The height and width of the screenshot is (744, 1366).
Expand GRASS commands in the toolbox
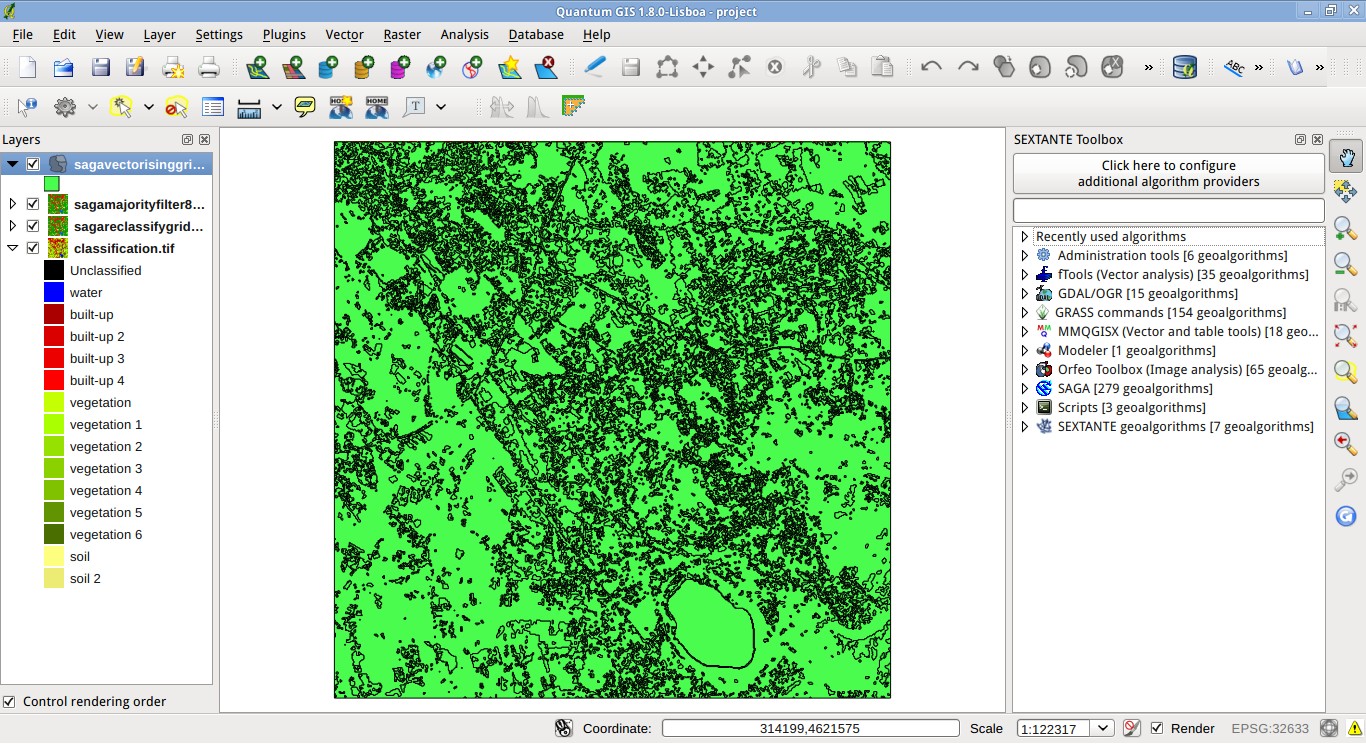coord(1025,312)
